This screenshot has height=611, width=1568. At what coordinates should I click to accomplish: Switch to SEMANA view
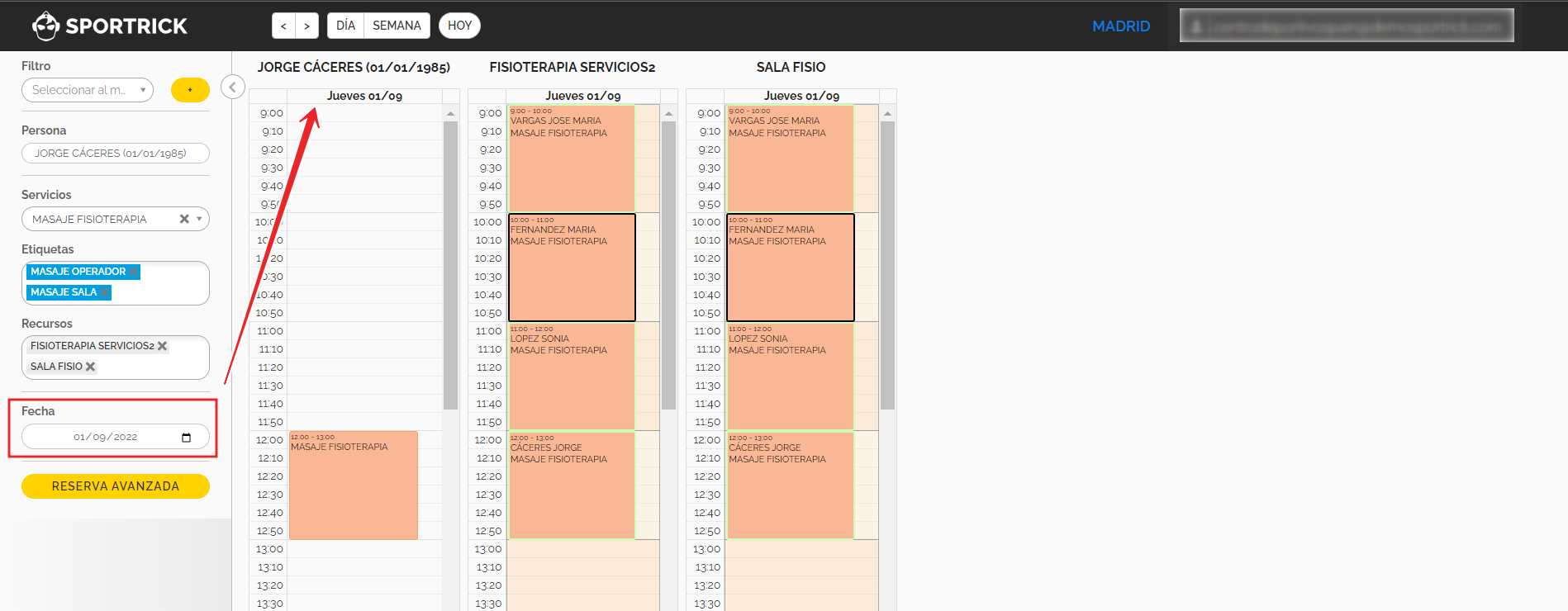click(397, 26)
